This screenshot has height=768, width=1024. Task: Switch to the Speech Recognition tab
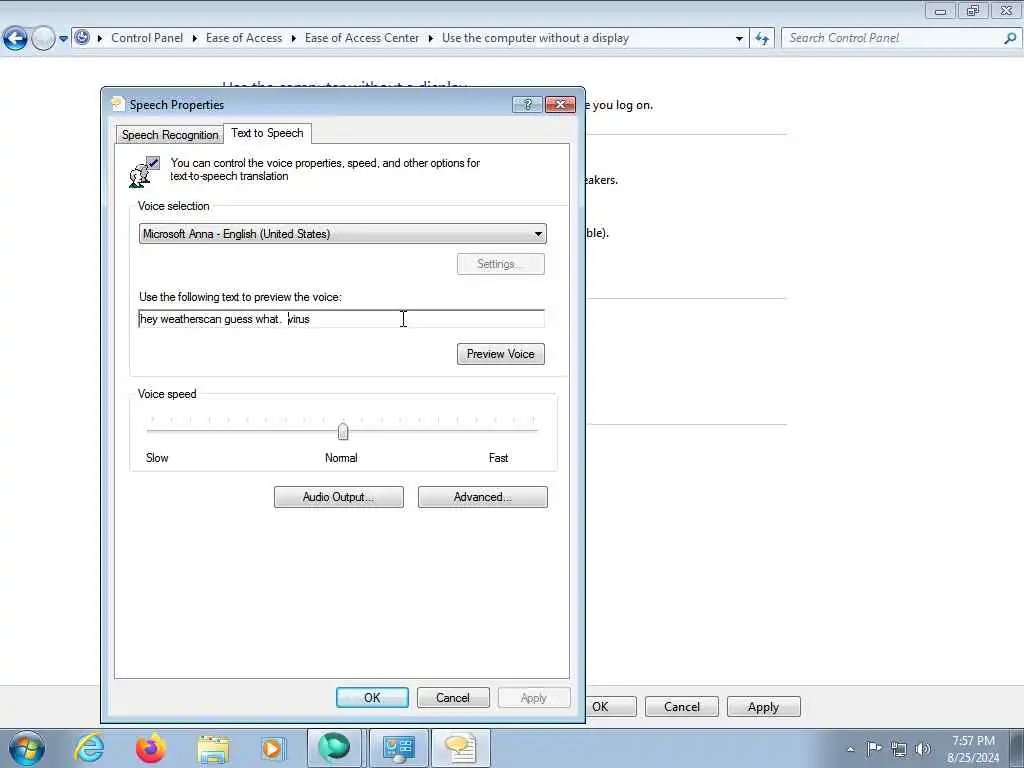[x=170, y=135]
